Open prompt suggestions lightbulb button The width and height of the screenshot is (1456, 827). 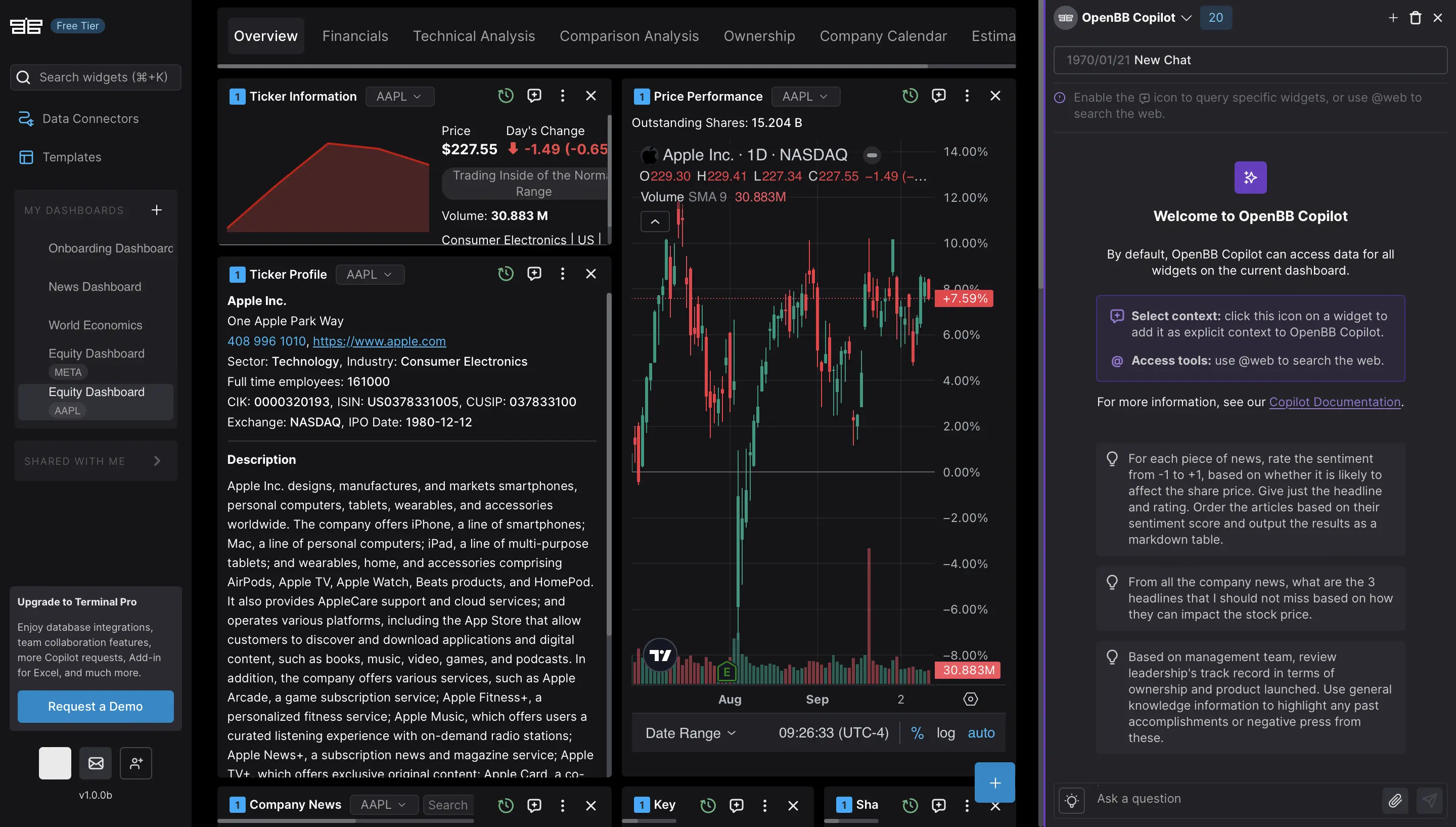click(1072, 800)
